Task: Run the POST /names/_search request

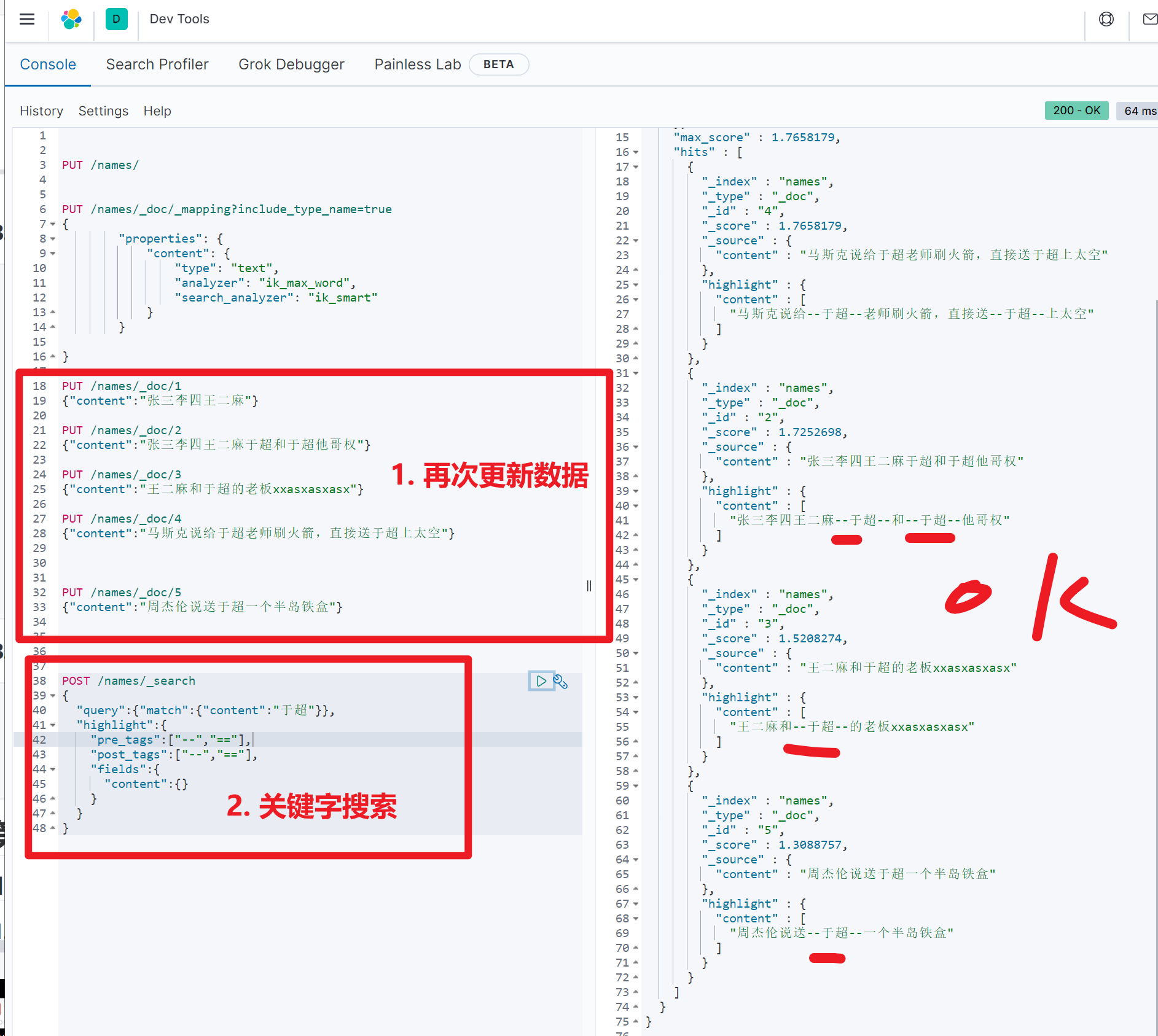Action: [541, 681]
